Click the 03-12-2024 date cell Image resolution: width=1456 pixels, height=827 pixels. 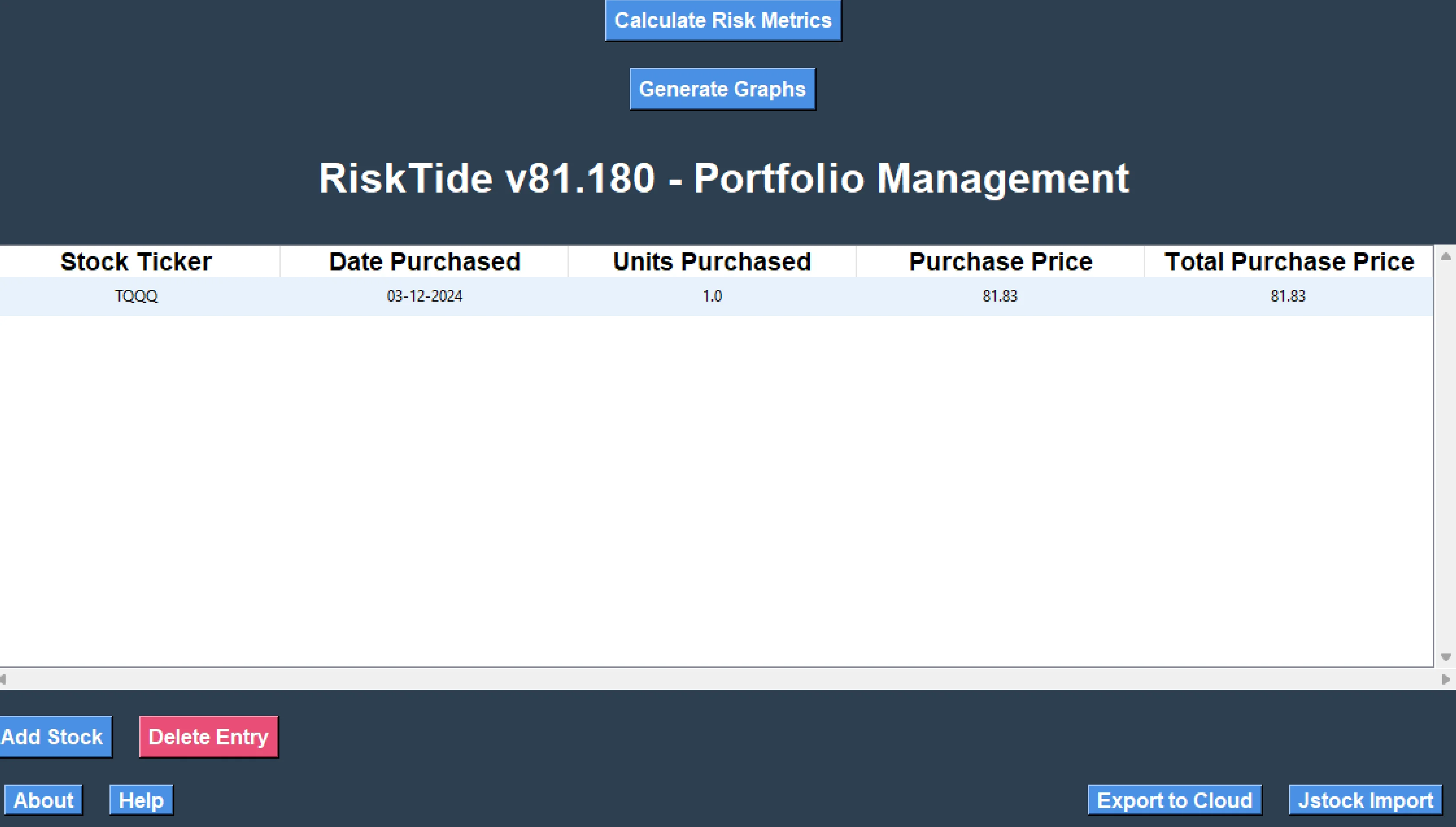point(425,296)
